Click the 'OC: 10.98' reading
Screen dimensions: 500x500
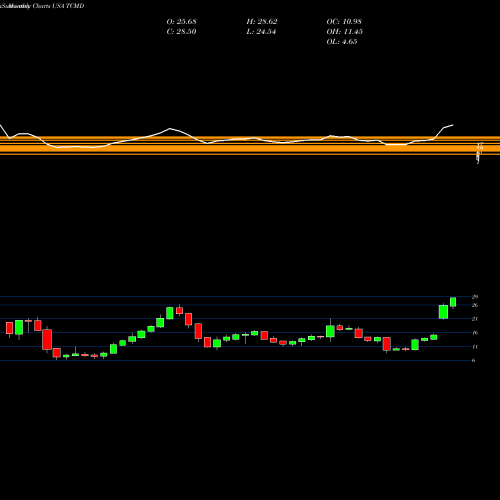coord(344,22)
